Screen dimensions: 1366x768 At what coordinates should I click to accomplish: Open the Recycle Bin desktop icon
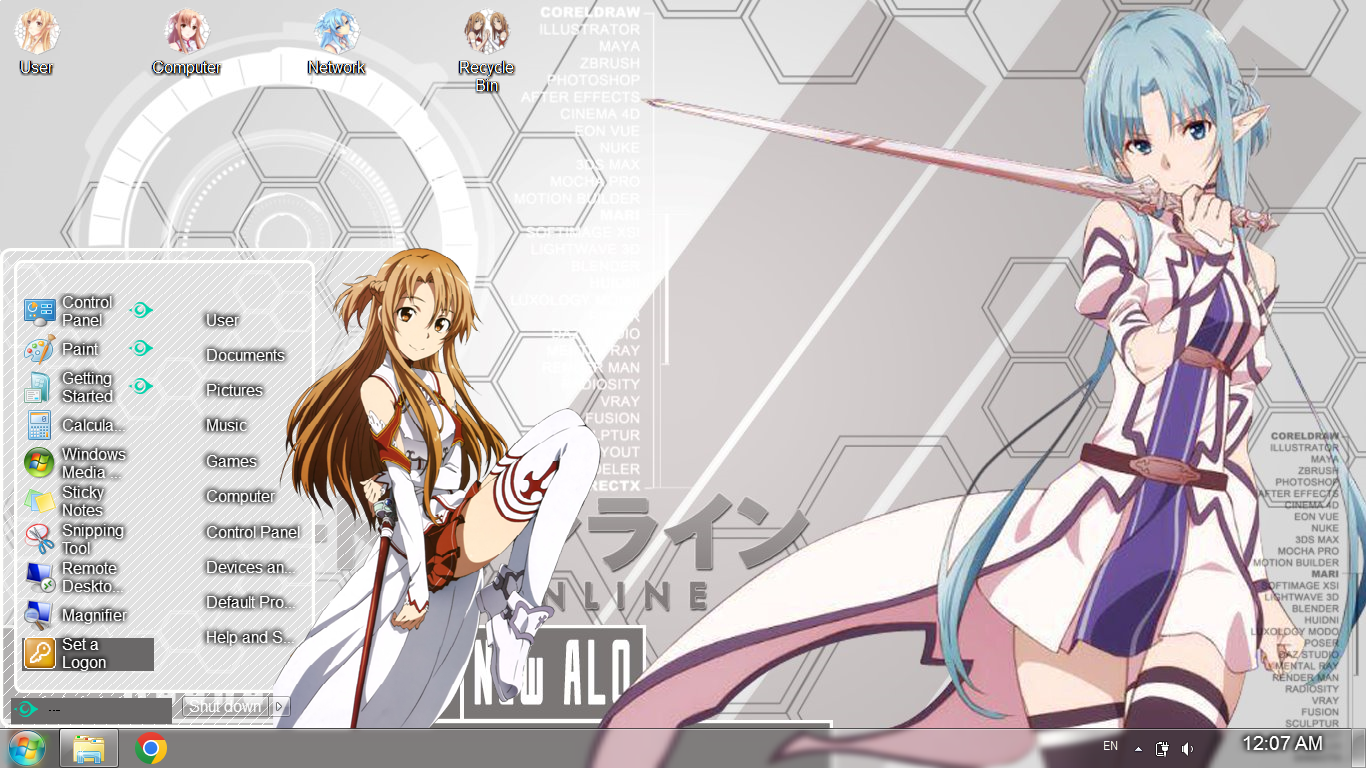487,50
